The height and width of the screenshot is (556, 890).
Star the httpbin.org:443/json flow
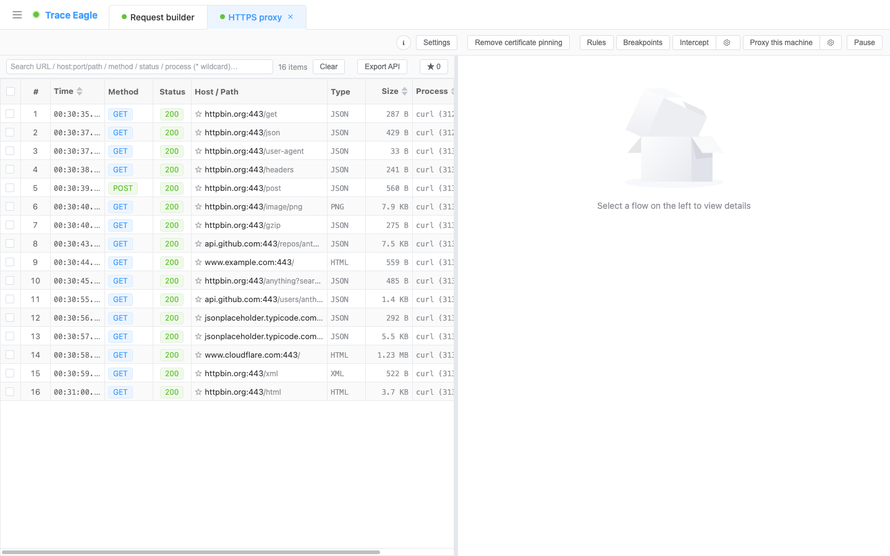(198, 133)
